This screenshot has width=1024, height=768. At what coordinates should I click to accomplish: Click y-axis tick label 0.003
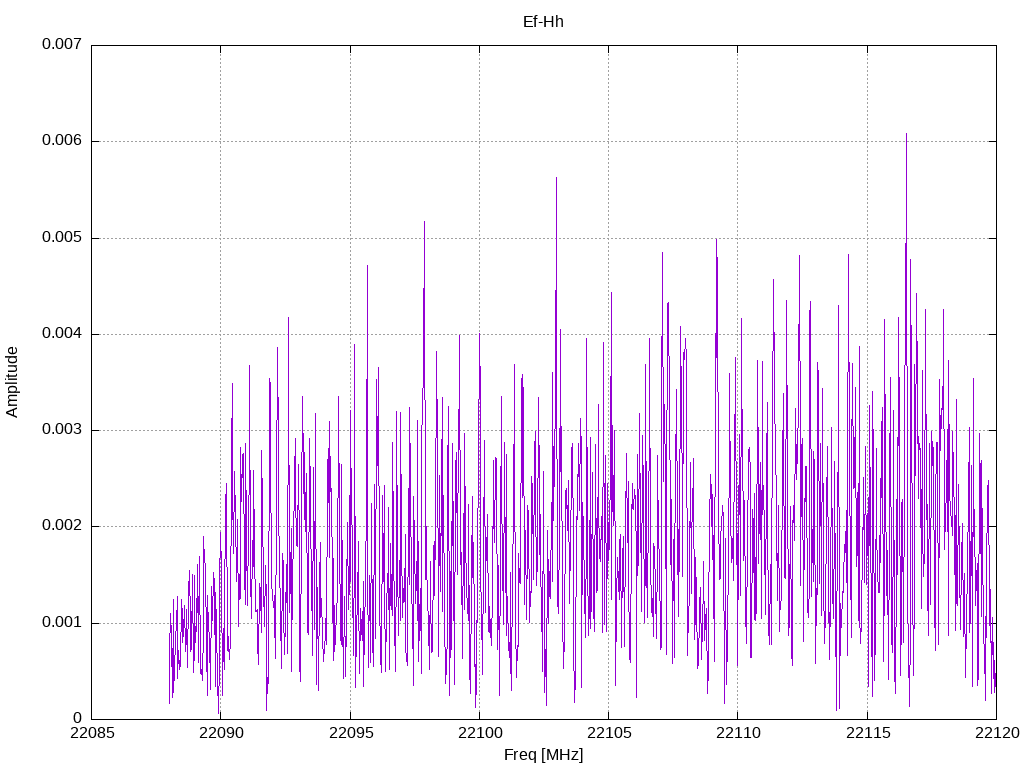62,430
